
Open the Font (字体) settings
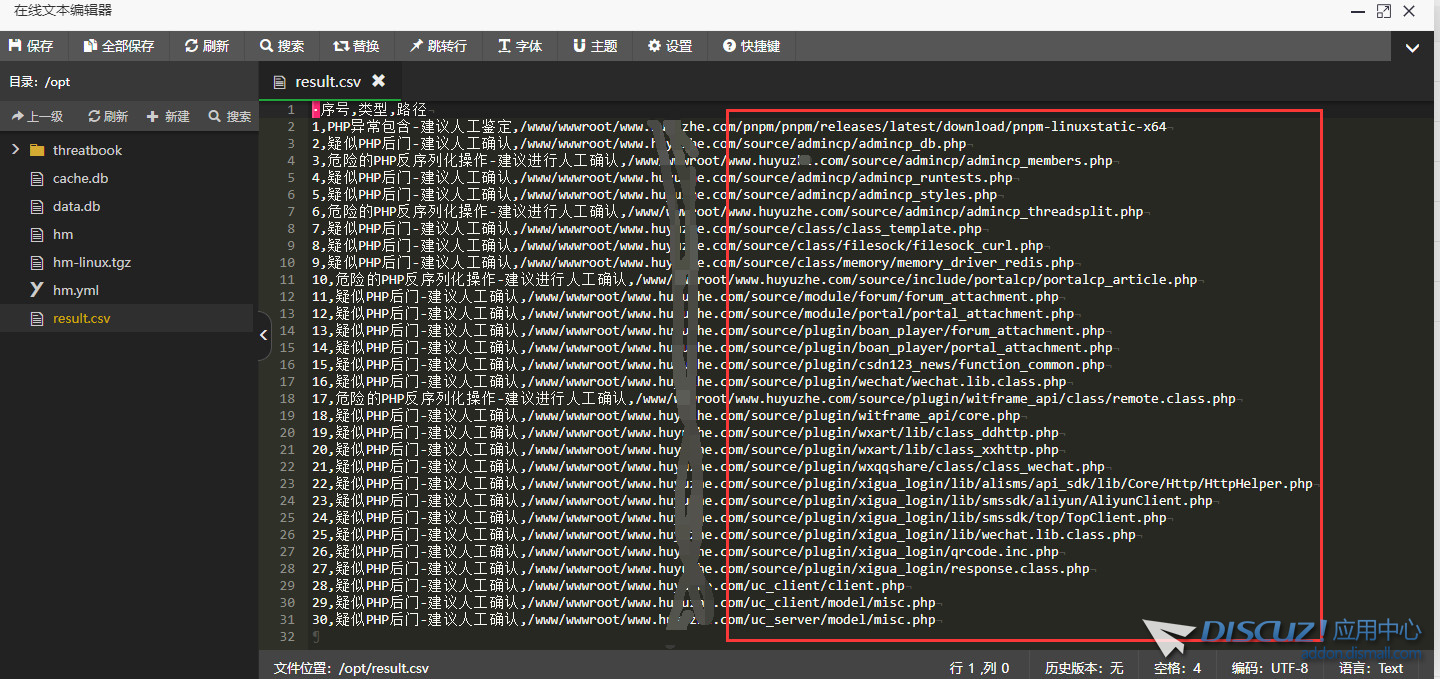[x=520, y=46]
